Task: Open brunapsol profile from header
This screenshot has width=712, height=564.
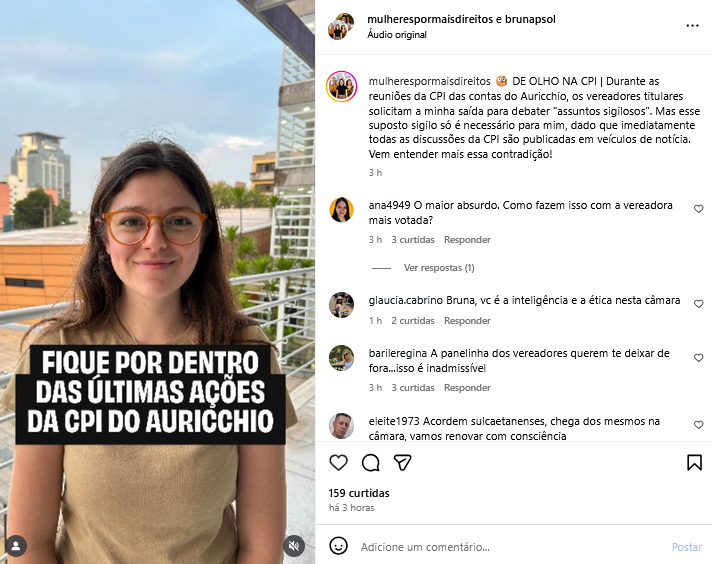Action: click(x=530, y=19)
